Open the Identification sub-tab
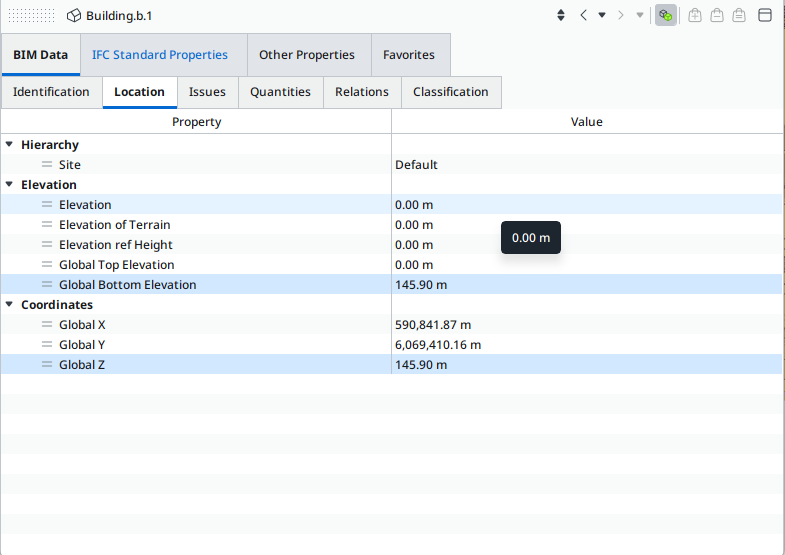The image size is (785, 555). point(51,92)
